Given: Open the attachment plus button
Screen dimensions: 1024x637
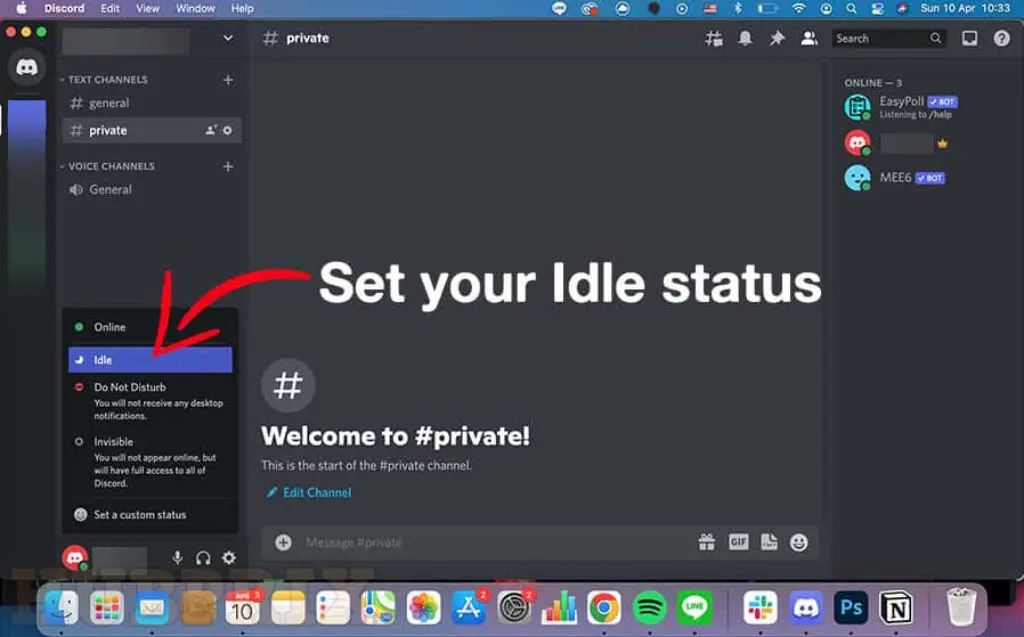Looking at the screenshot, I should point(283,543).
